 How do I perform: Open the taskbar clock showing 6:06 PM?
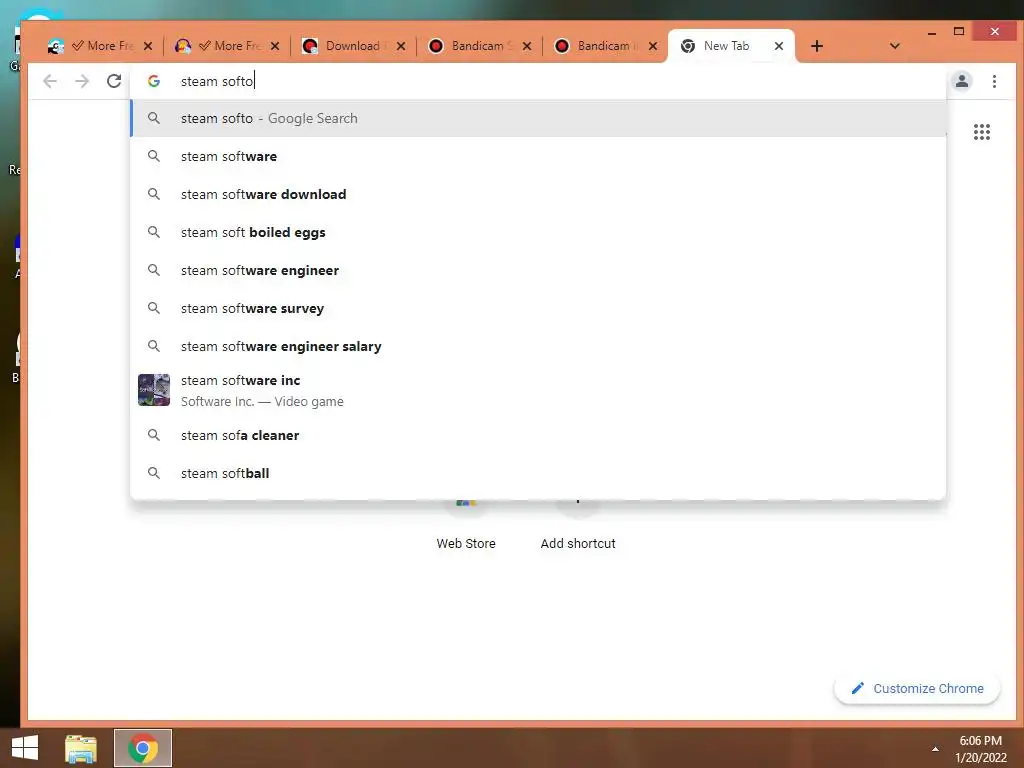coord(980,749)
